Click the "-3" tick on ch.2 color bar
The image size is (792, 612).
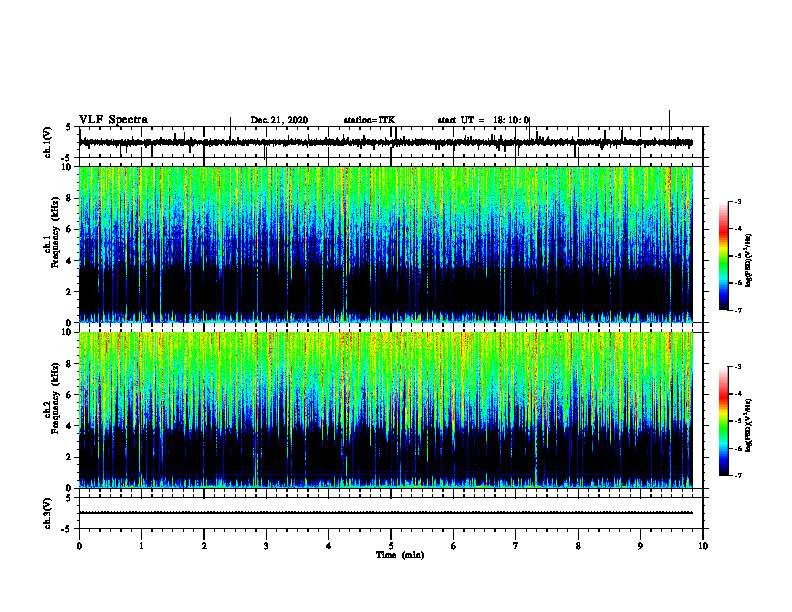point(738,367)
